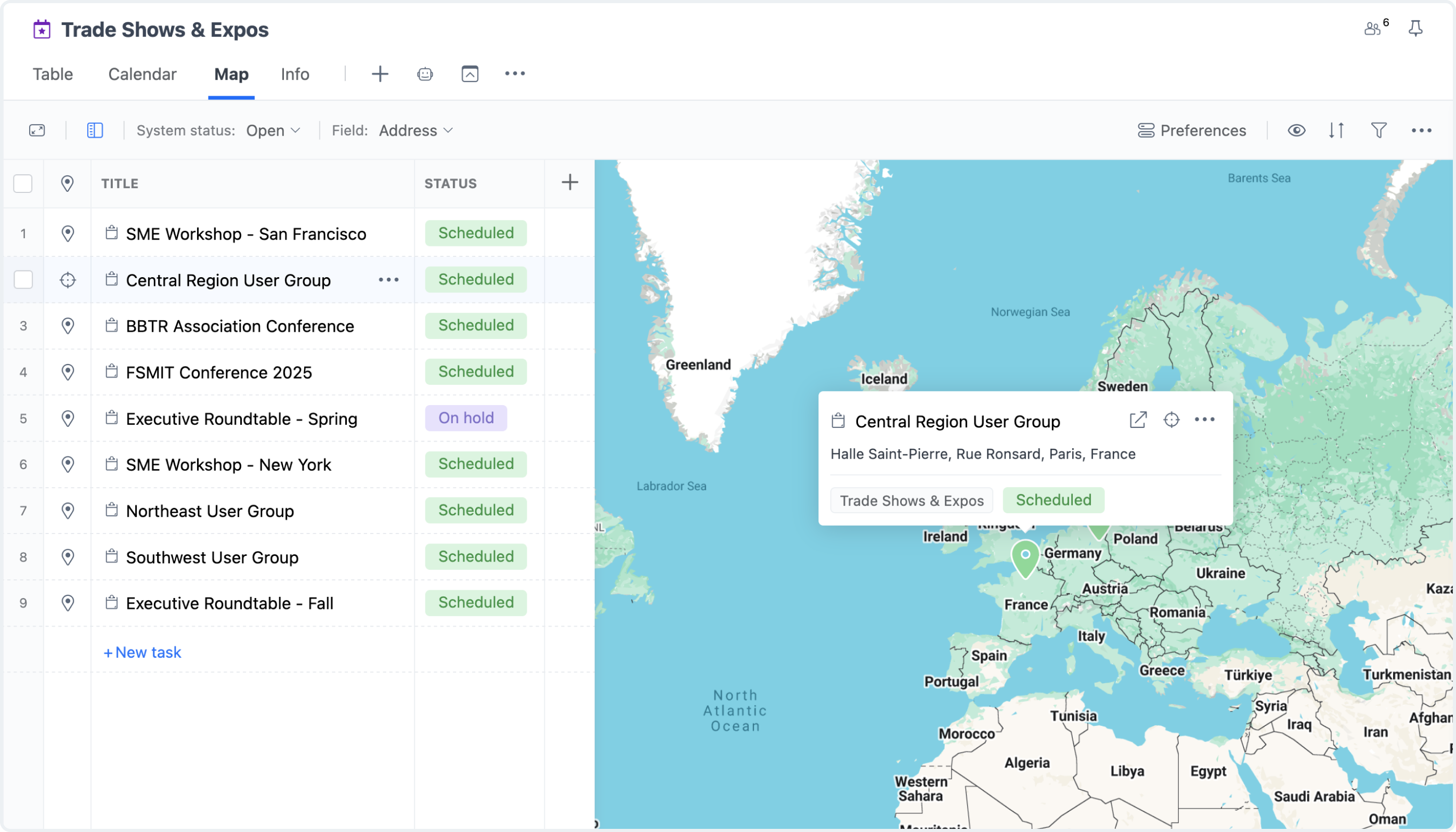The width and height of the screenshot is (1456, 832).
Task: Open more options beside the view tabs
Action: (x=515, y=74)
